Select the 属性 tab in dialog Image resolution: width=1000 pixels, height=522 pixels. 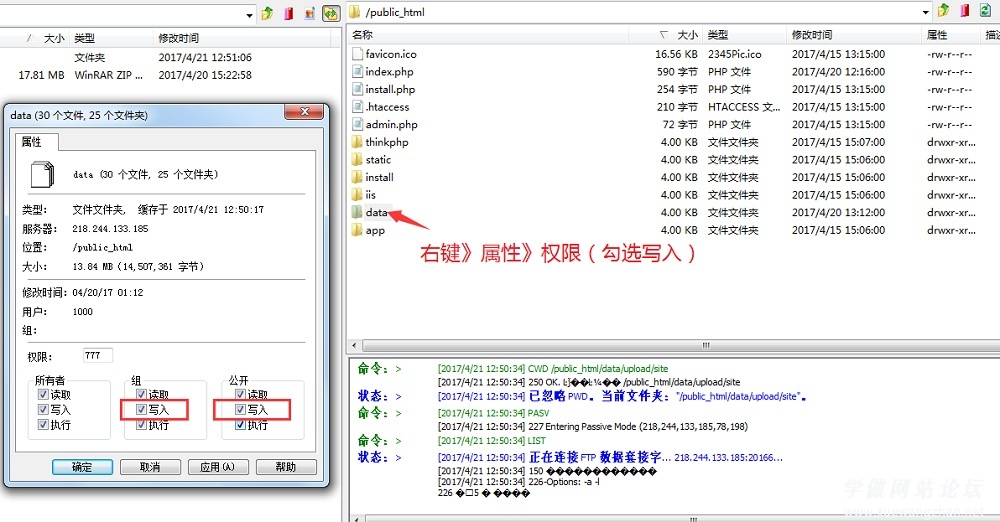pos(32,142)
